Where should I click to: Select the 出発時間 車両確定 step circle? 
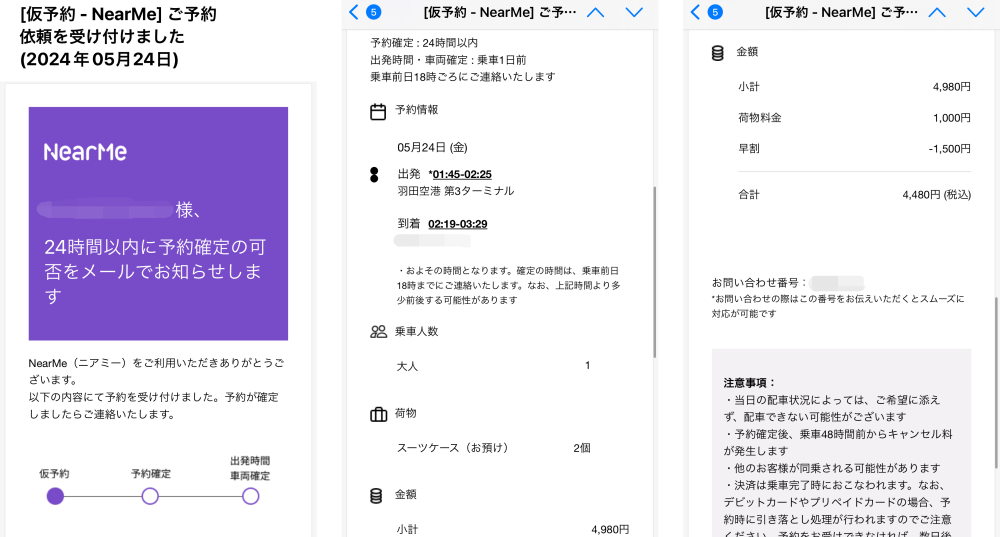click(x=251, y=496)
